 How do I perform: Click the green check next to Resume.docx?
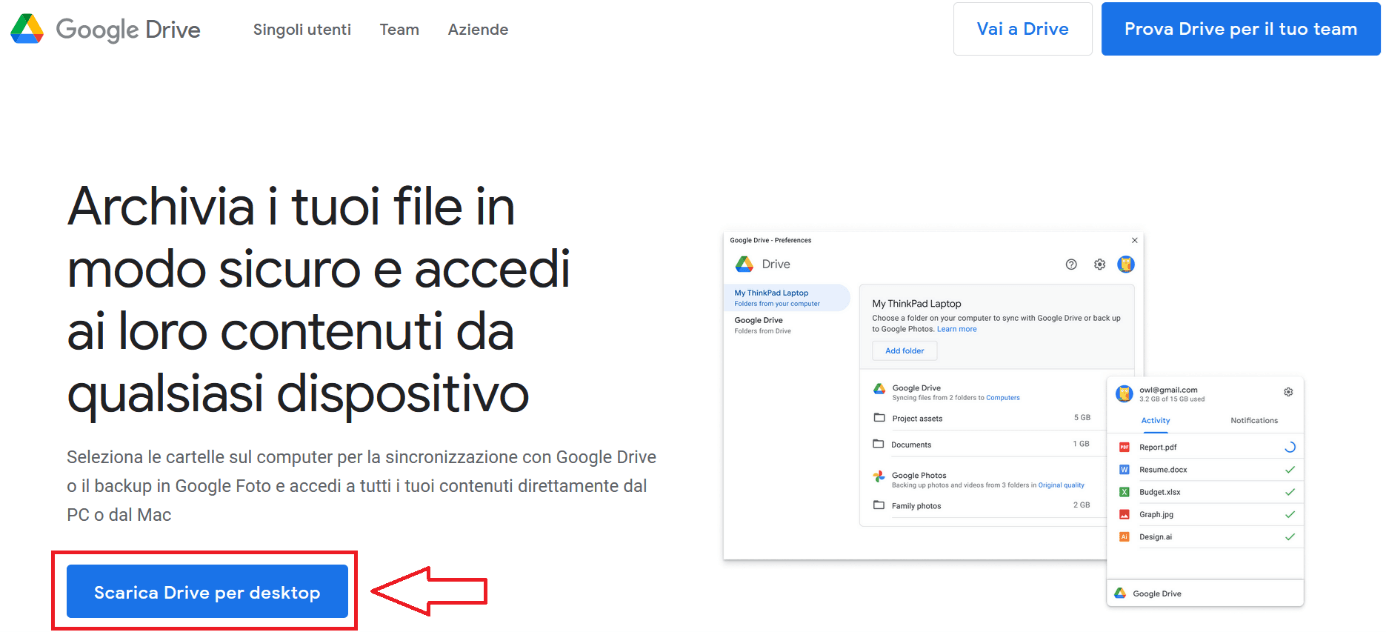tap(1290, 469)
